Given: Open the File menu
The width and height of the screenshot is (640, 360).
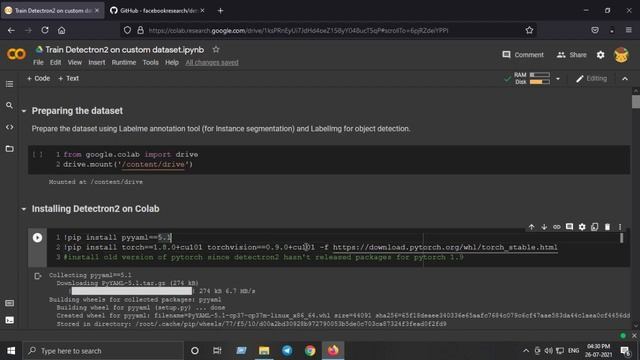Looking at the screenshot, I should tap(38, 62).
